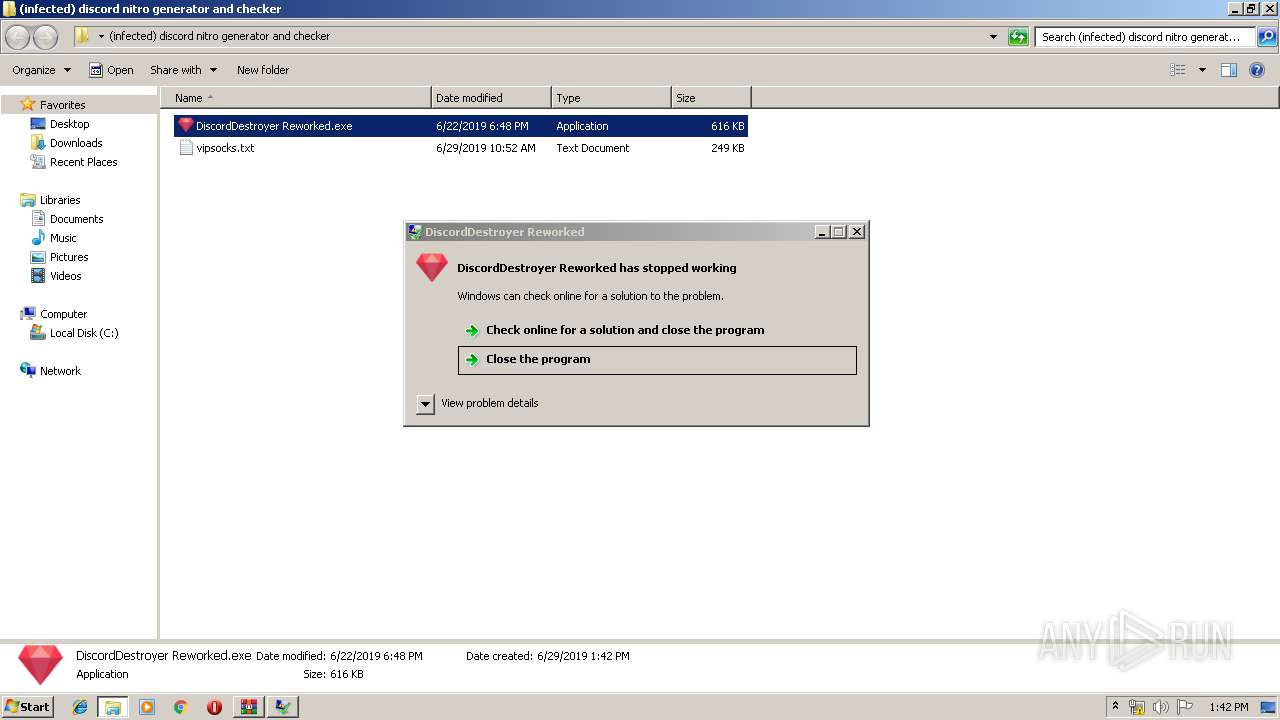Open the Pictures library
The width and height of the screenshot is (1280, 720).
tap(69, 257)
